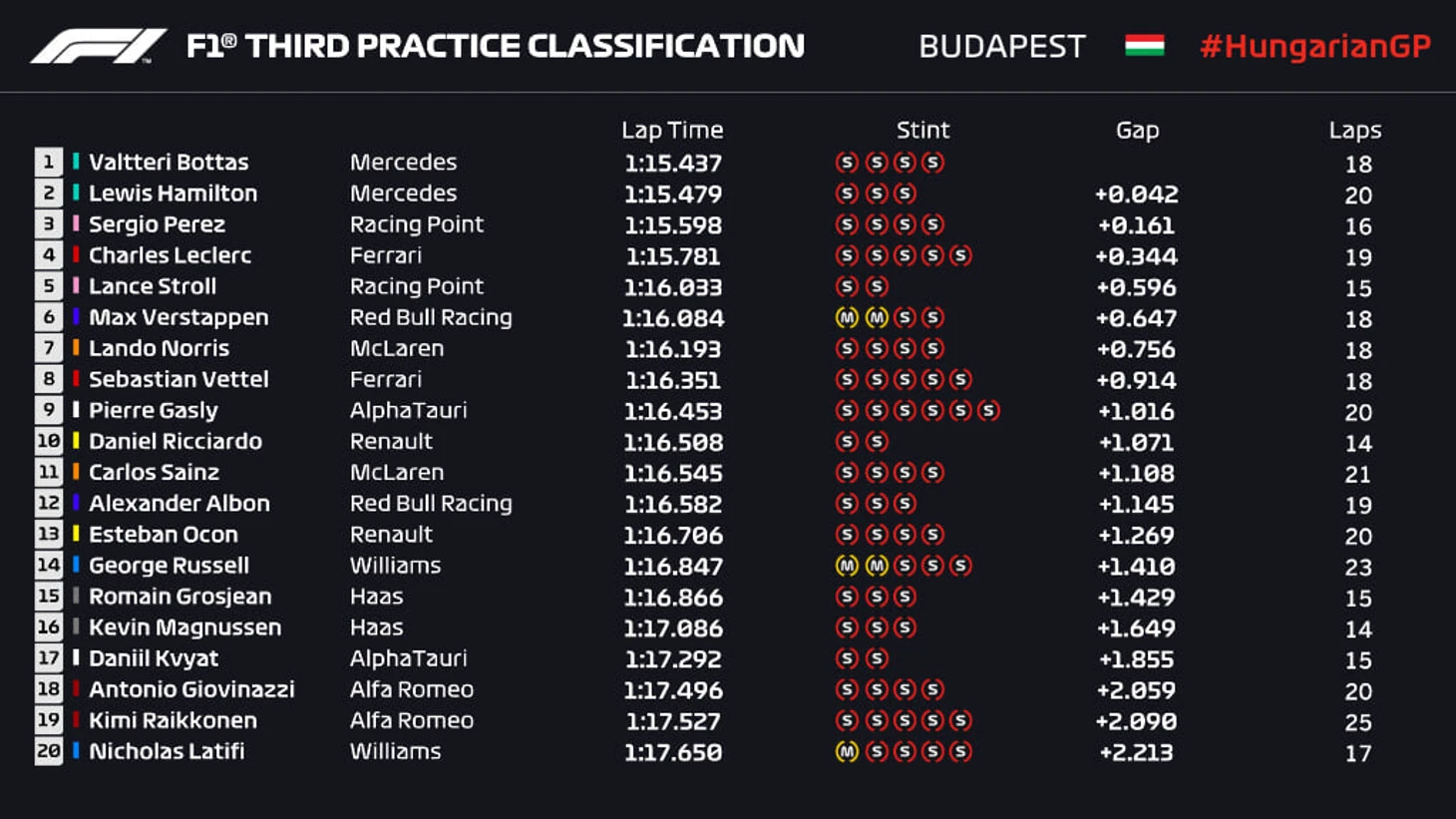Click the pink Racing Point bar beside Perez
Viewport: 1456px width, 819px height.
[76, 223]
